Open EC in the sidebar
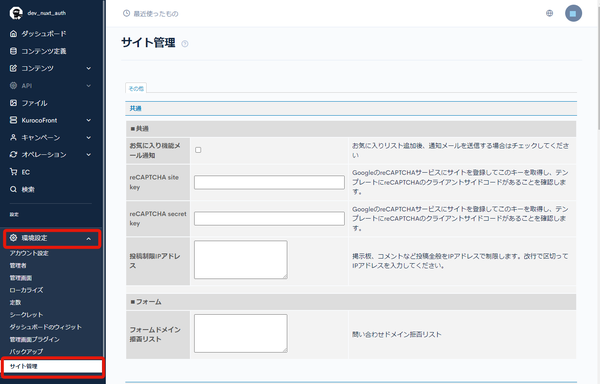This screenshot has width=600, height=384. [26, 172]
